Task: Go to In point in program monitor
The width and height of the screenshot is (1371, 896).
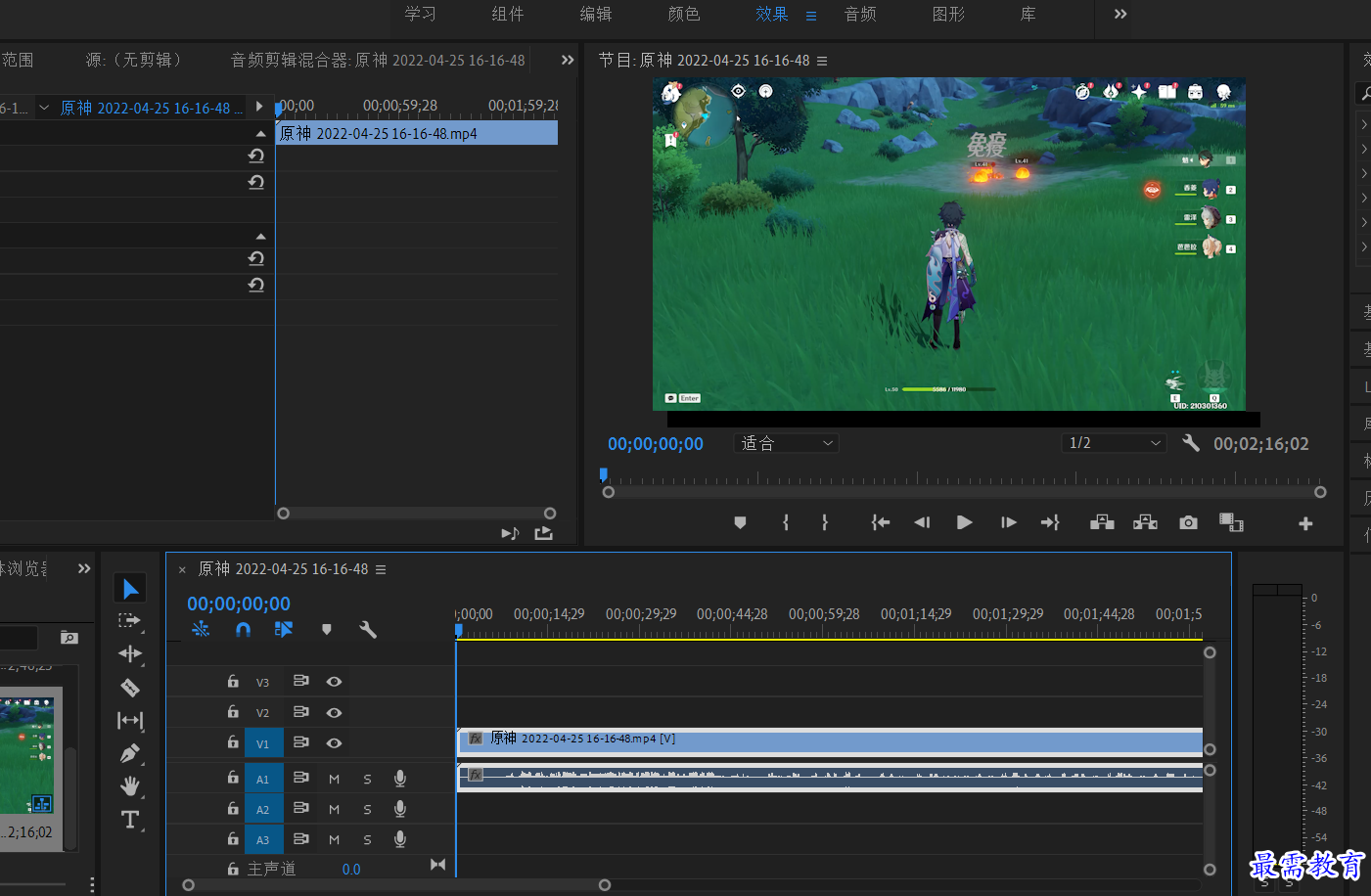Action: (881, 522)
